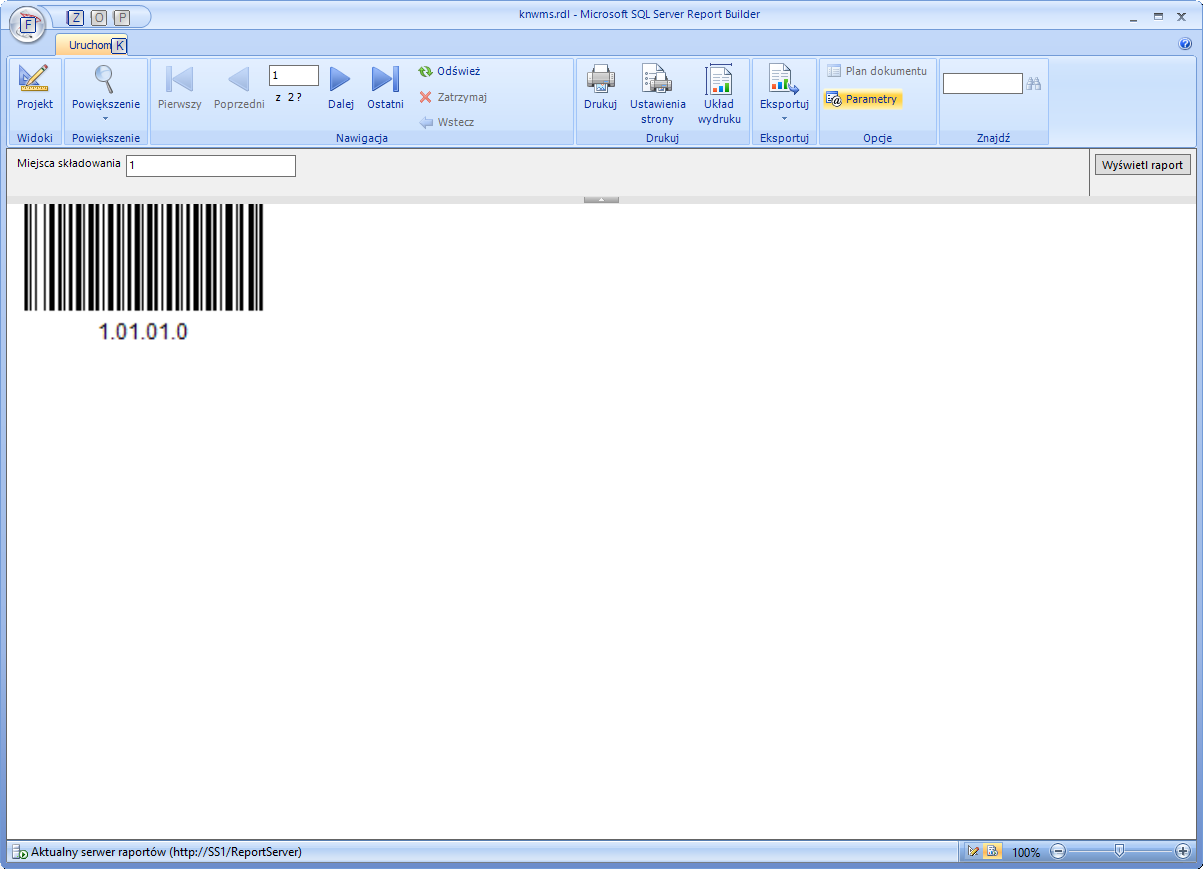Click the Nawigacja group label
This screenshot has height=869, width=1203.
pyautogui.click(x=362, y=138)
